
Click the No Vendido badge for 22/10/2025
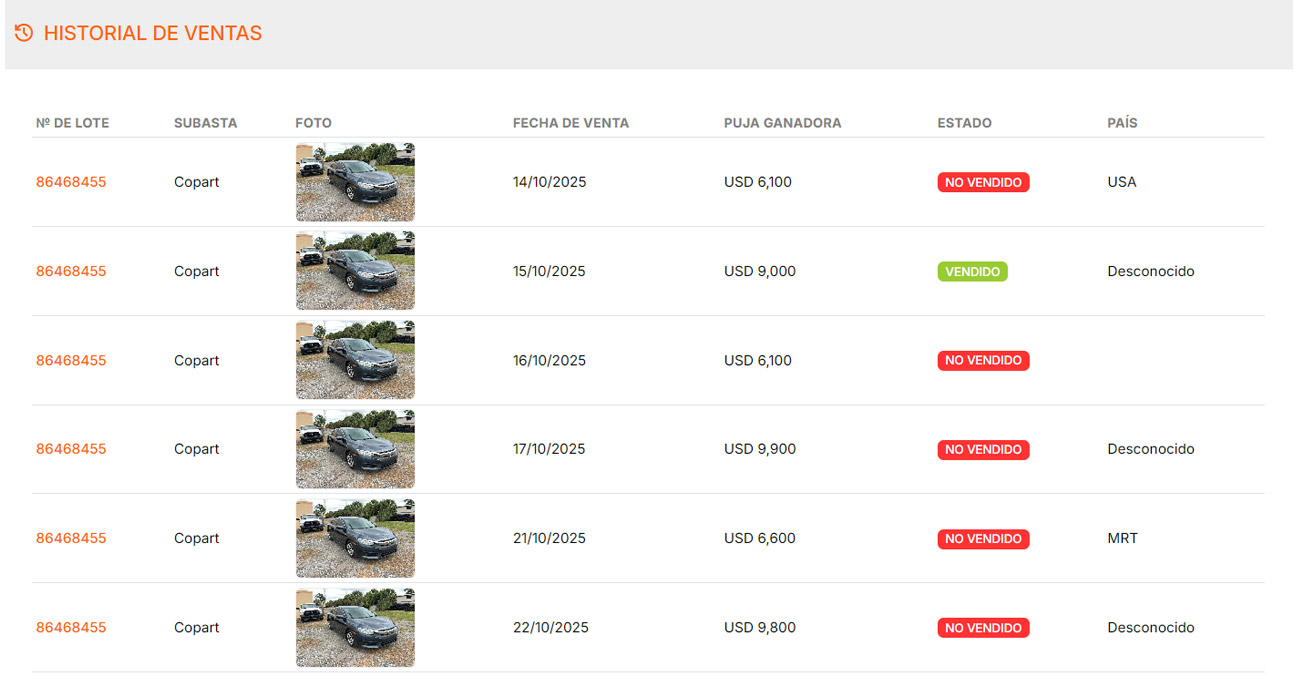(x=983, y=628)
